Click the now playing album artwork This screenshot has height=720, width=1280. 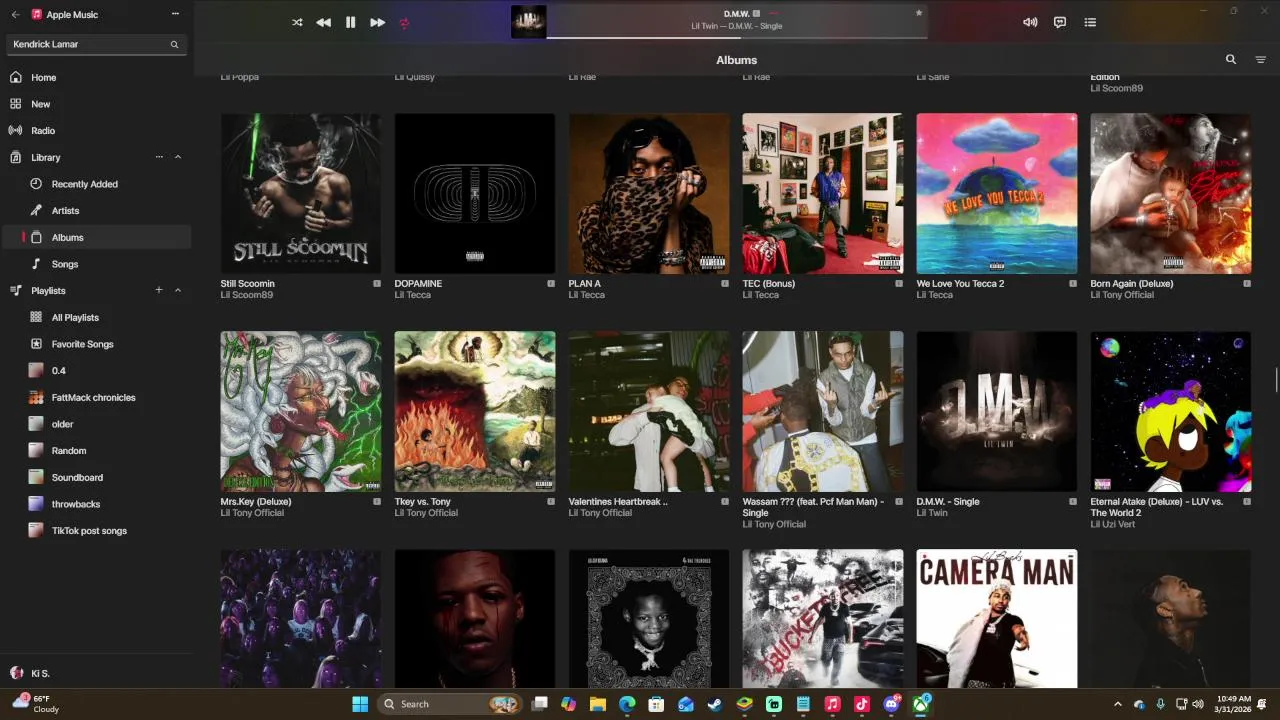tap(528, 22)
